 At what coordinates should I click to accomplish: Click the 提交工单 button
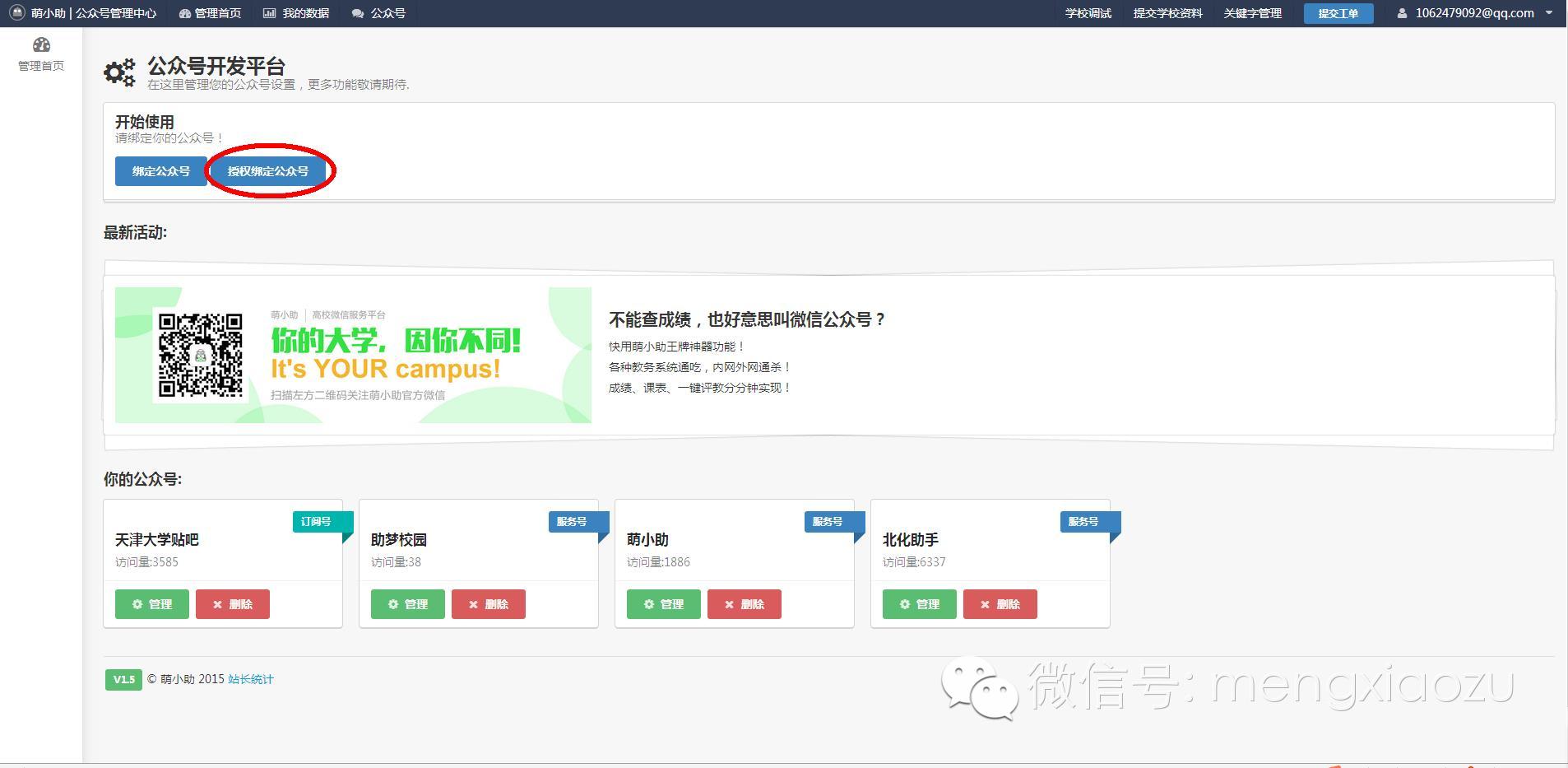click(x=1338, y=13)
